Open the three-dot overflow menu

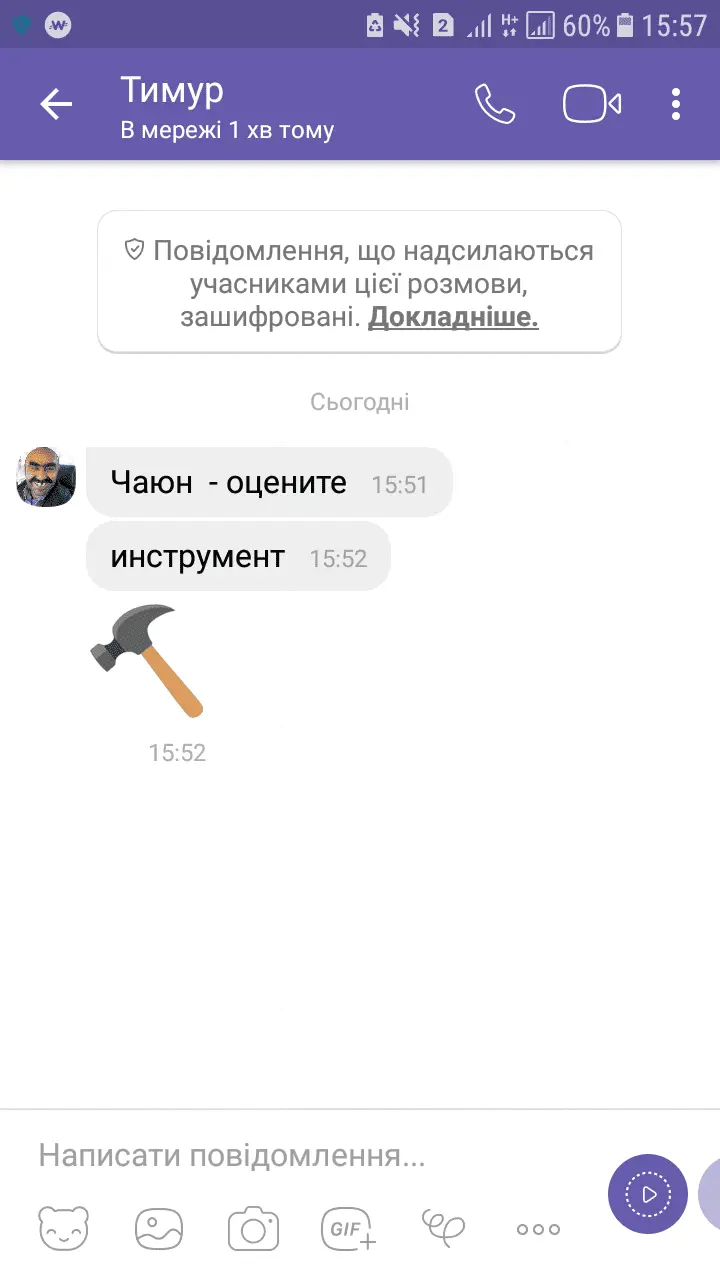coord(676,104)
